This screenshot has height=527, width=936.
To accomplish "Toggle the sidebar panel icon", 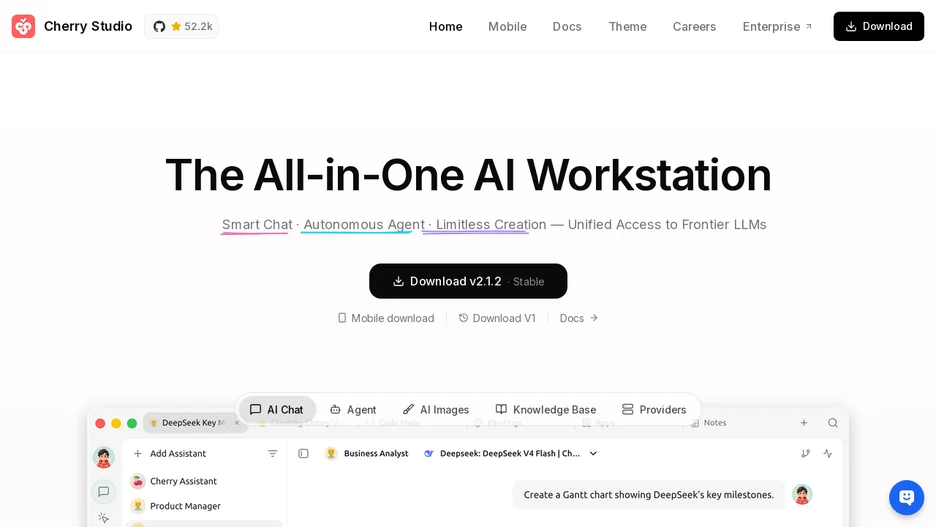I will coord(303,454).
